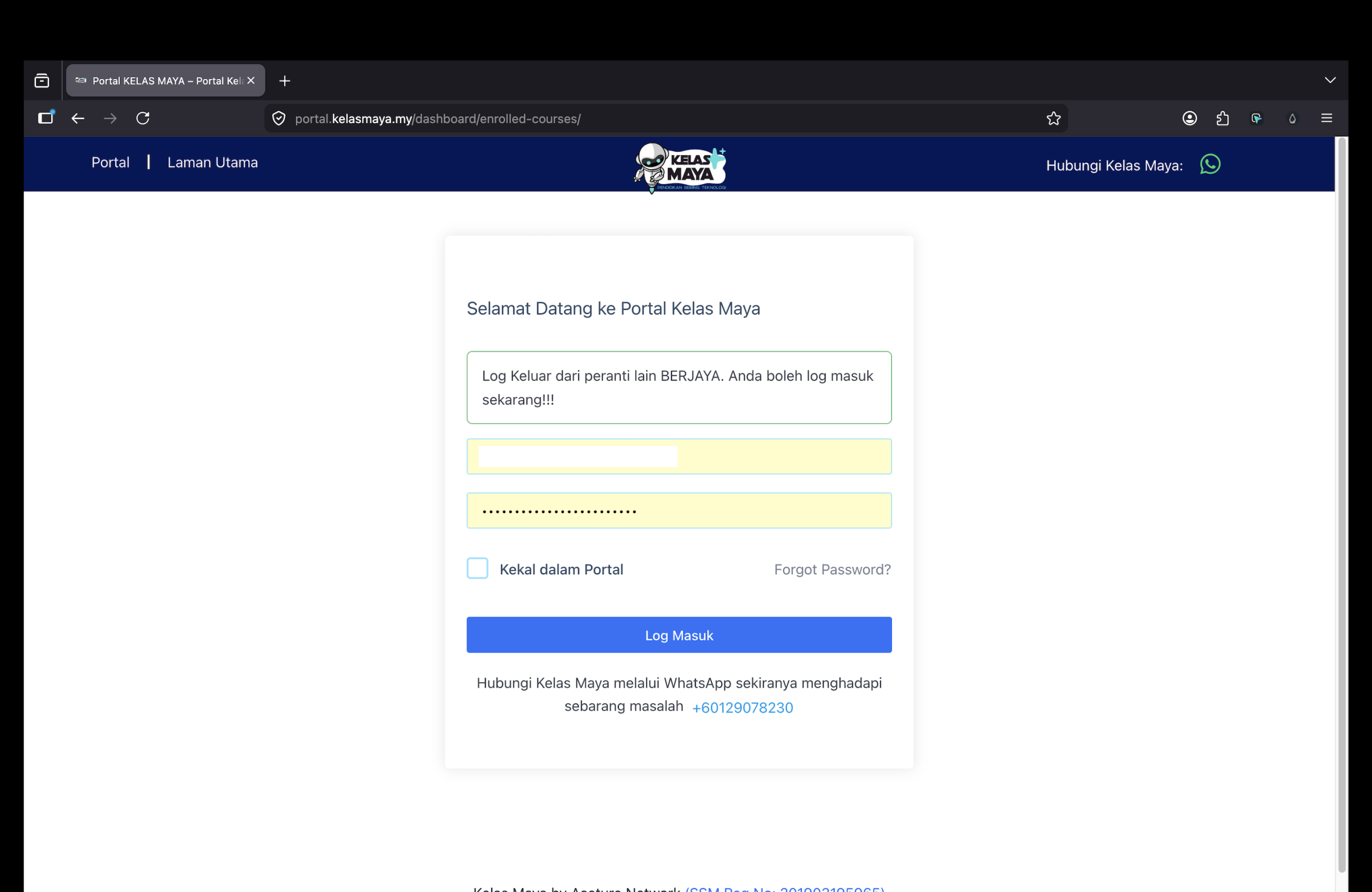
Task: Go forward to next page
Action: [x=110, y=118]
